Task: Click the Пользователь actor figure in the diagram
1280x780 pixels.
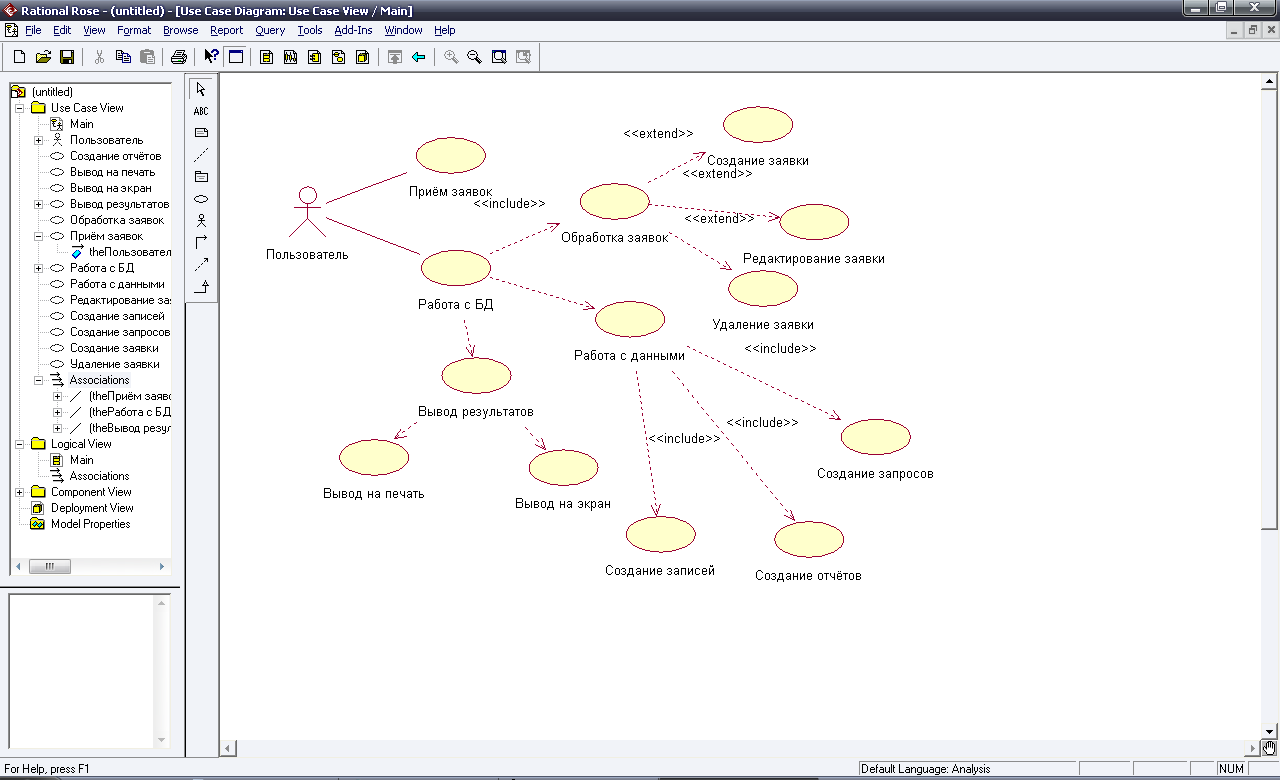Action: tap(308, 211)
